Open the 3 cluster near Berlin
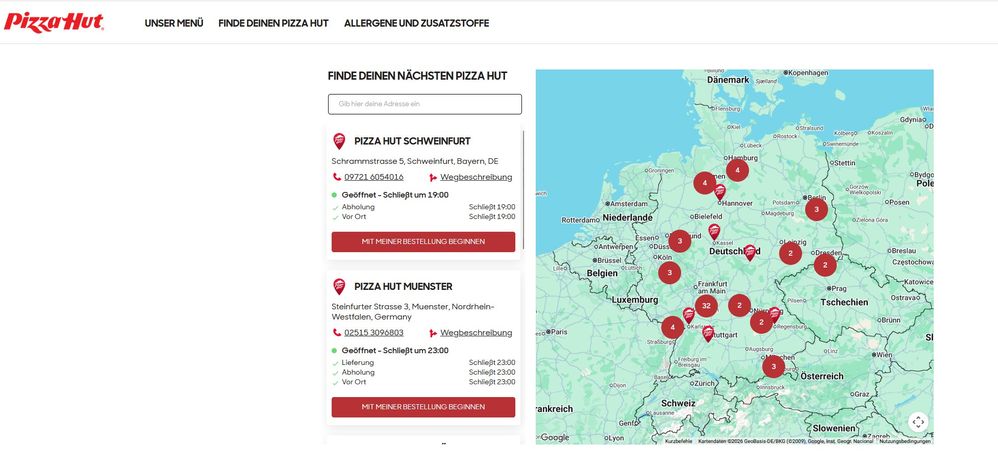Viewport: 998px width, 464px height. pos(817,209)
